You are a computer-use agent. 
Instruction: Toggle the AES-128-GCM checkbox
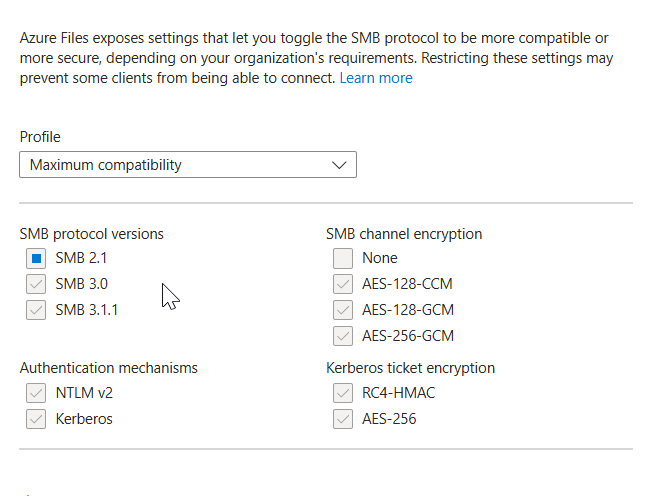pos(343,310)
